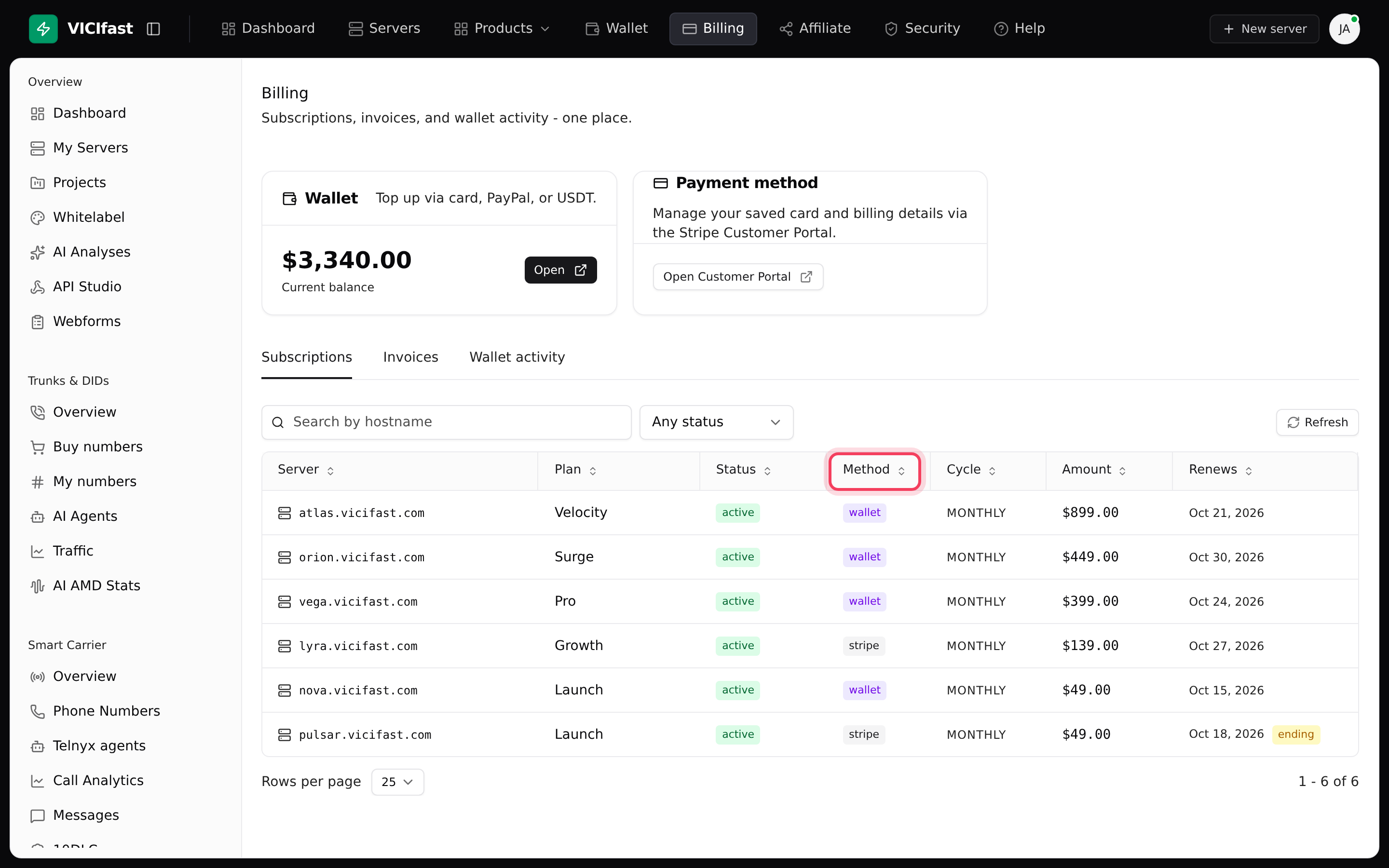Open Phone Numbers under Smart Carrier
Image resolution: width=1389 pixels, height=868 pixels.
click(95, 711)
